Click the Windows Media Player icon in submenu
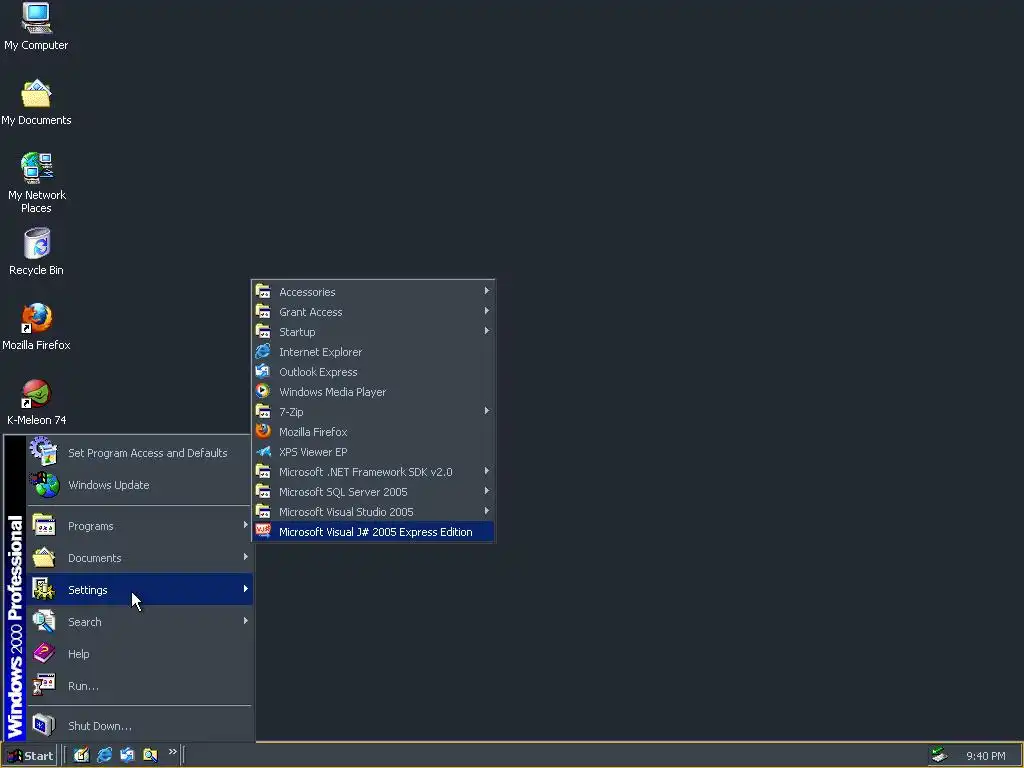Viewport: 1024px width, 768px height. pyautogui.click(x=263, y=391)
